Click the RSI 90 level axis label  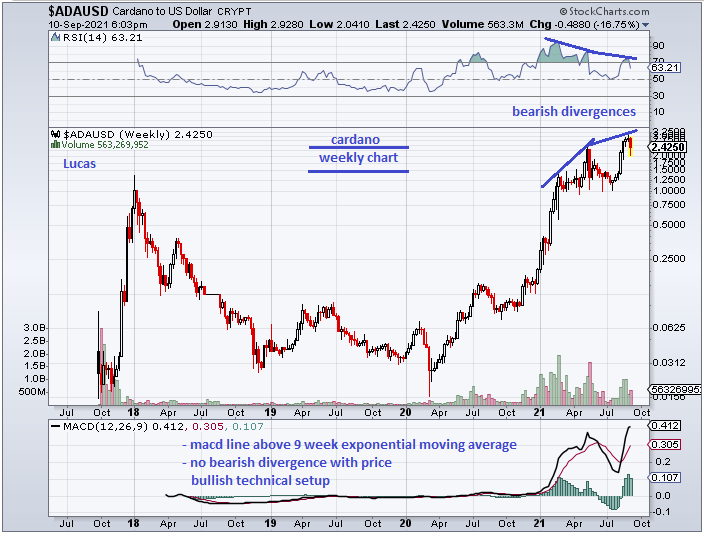tap(658, 46)
